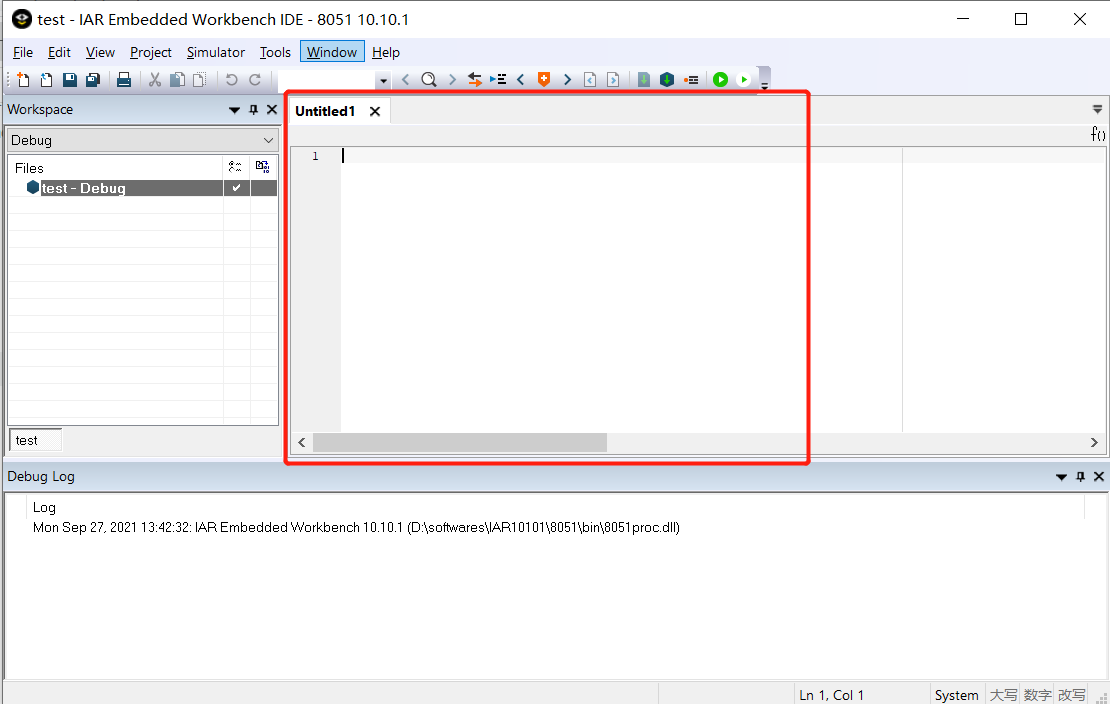
Task: Click the Go To line icon
Action: click(x=498, y=79)
